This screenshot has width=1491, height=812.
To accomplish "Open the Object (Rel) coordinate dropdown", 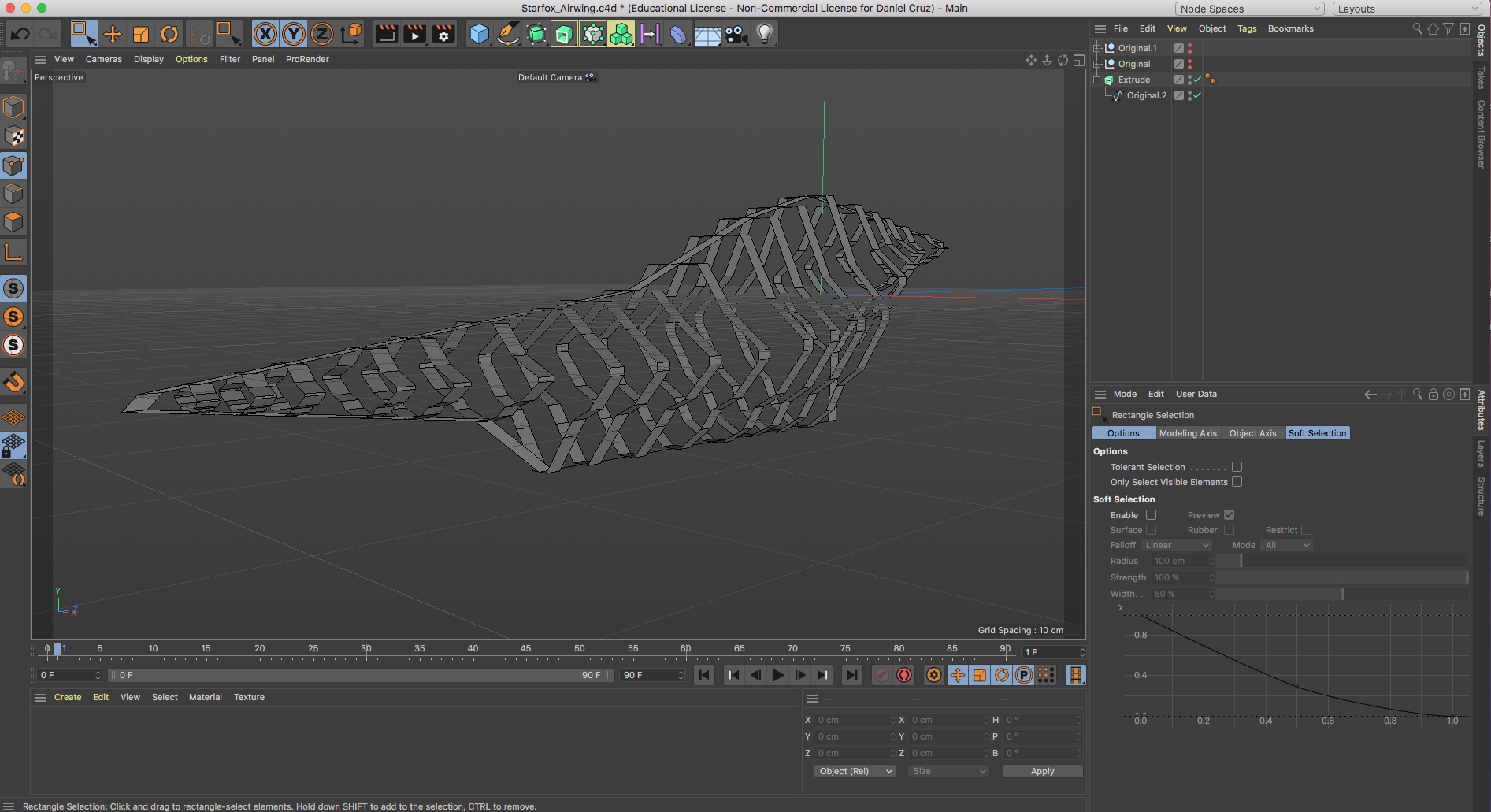I will tap(855, 771).
